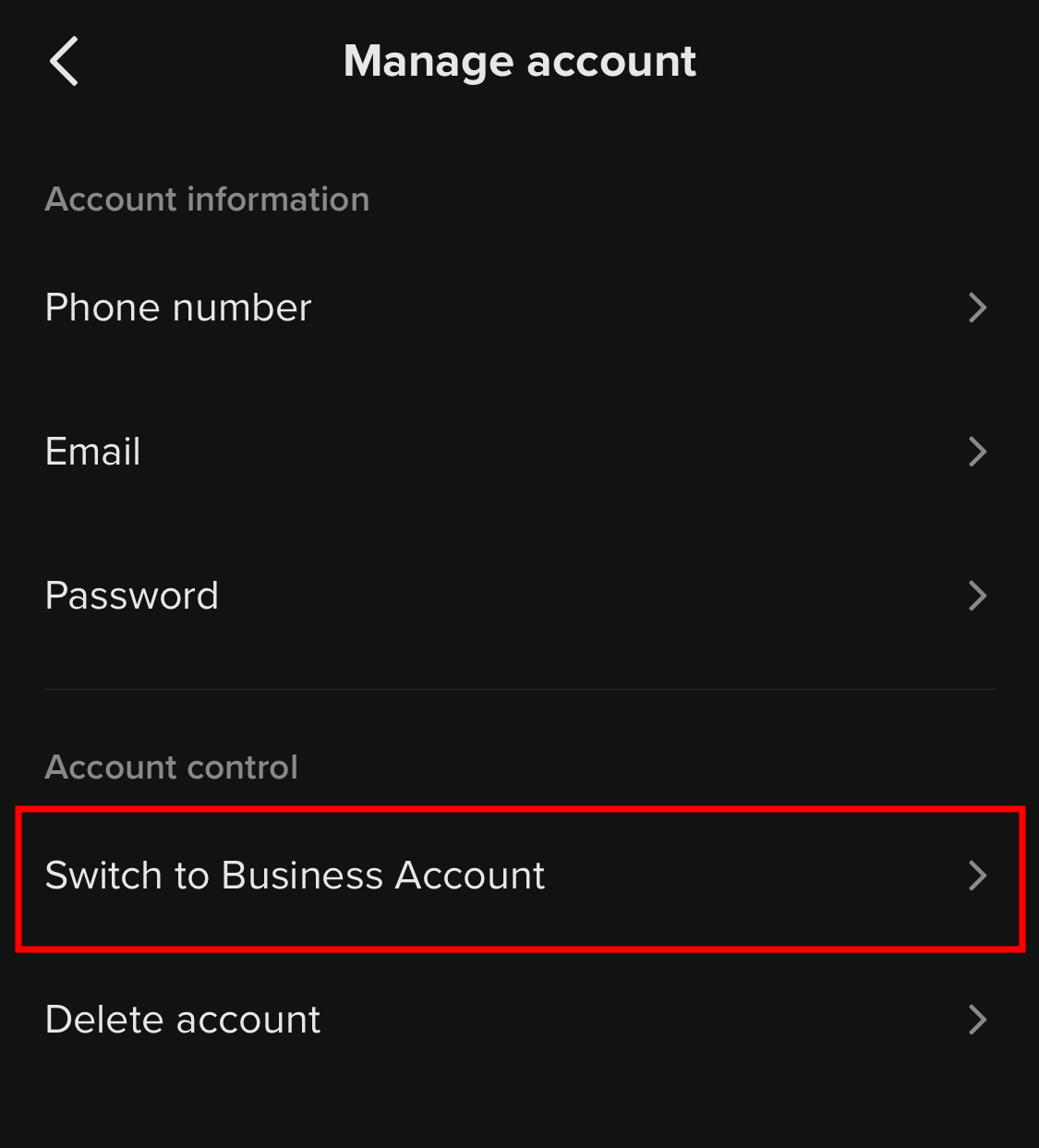Tap the chevron next to Delete account
The height and width of the screenshot is (1148, 1039).
[978, 1020]
